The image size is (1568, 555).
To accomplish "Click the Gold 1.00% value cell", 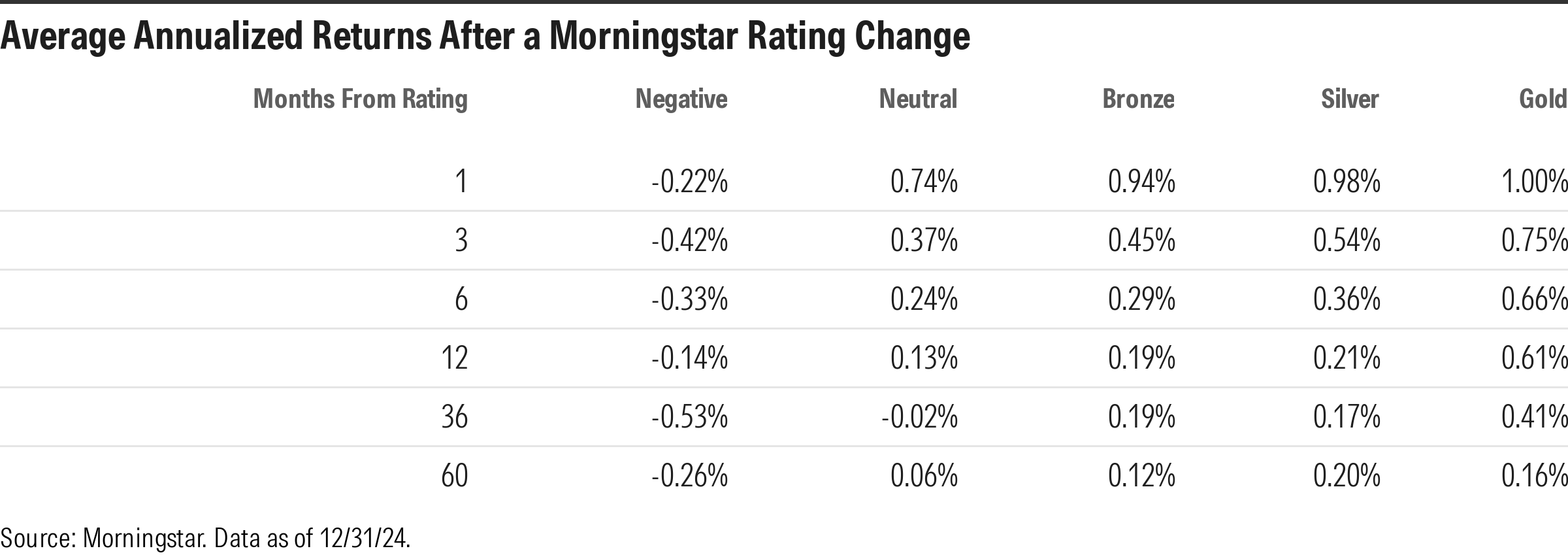I will tap(1534, 181).
